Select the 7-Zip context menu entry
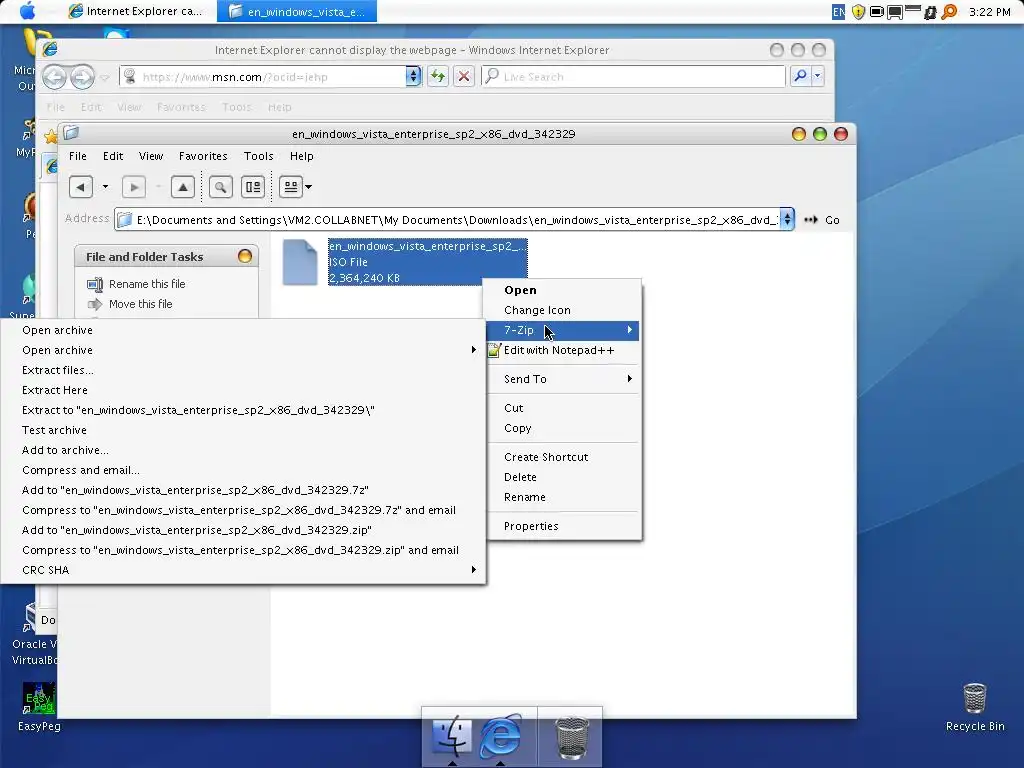This screenshot has height=768, width=1024. tap(563, 330)
